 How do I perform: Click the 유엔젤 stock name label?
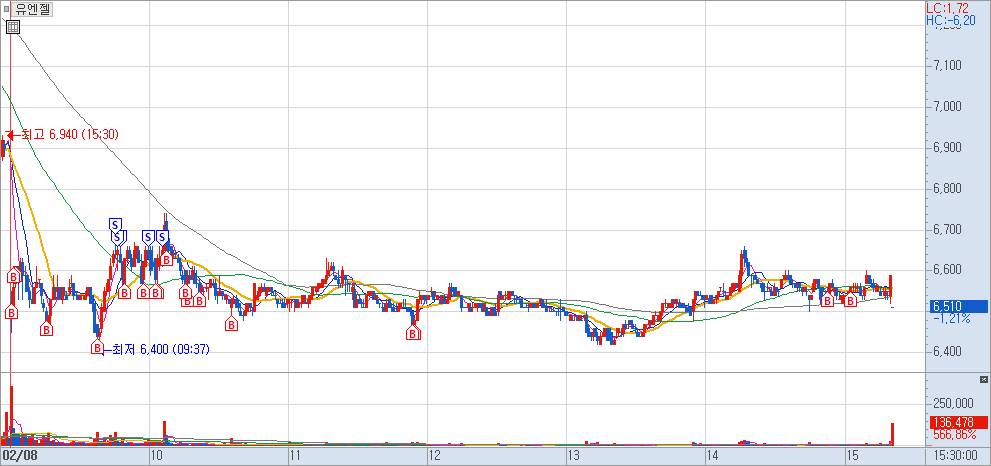pos(33,9)
